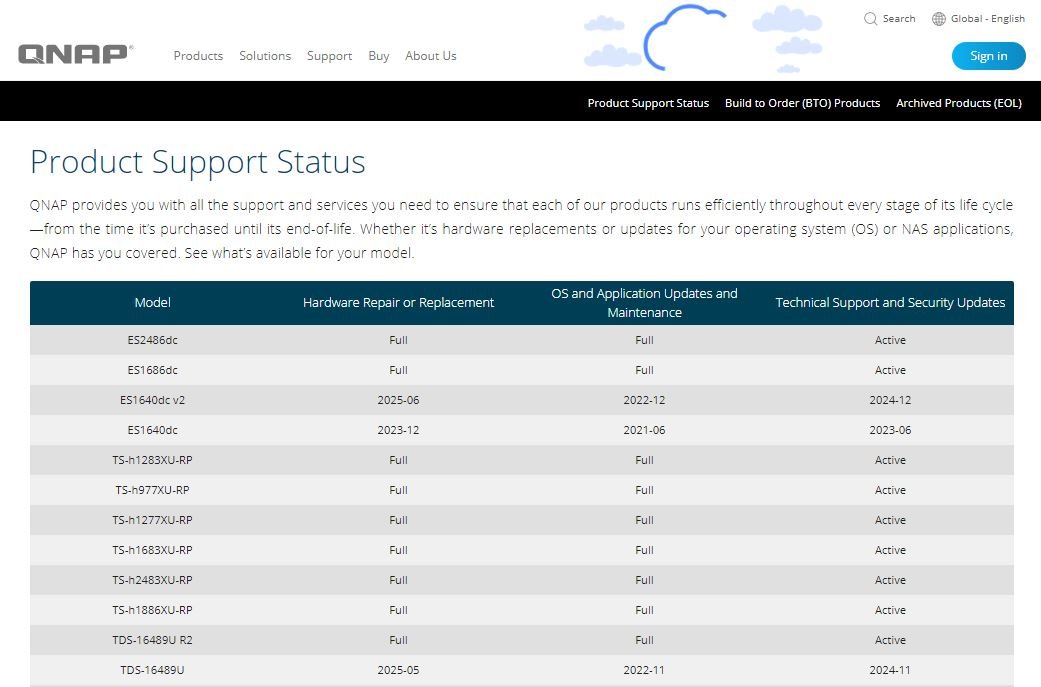Select the TDS-16489U R2 model cell
The image size is (1041, 687).
(153, 640)
